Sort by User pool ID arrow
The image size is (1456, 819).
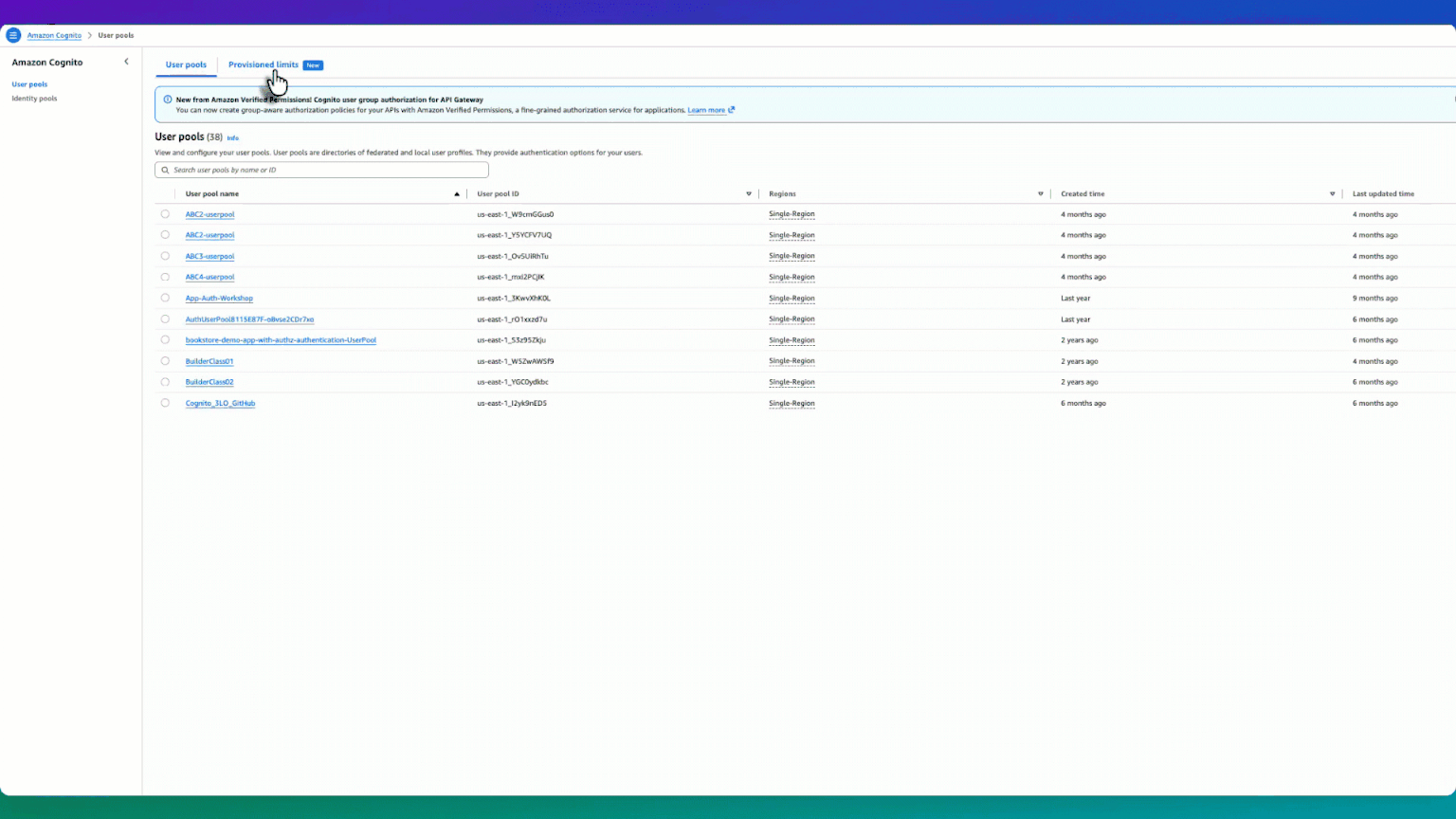(x=749, y=194)
